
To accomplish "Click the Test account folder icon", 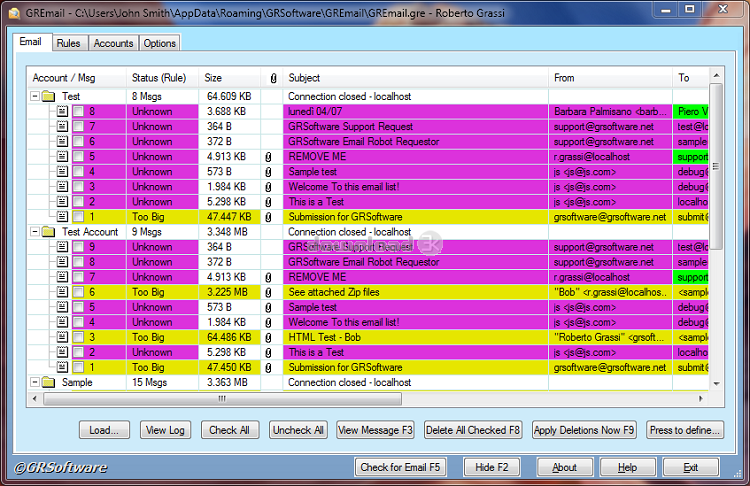I will click(49, 97).
